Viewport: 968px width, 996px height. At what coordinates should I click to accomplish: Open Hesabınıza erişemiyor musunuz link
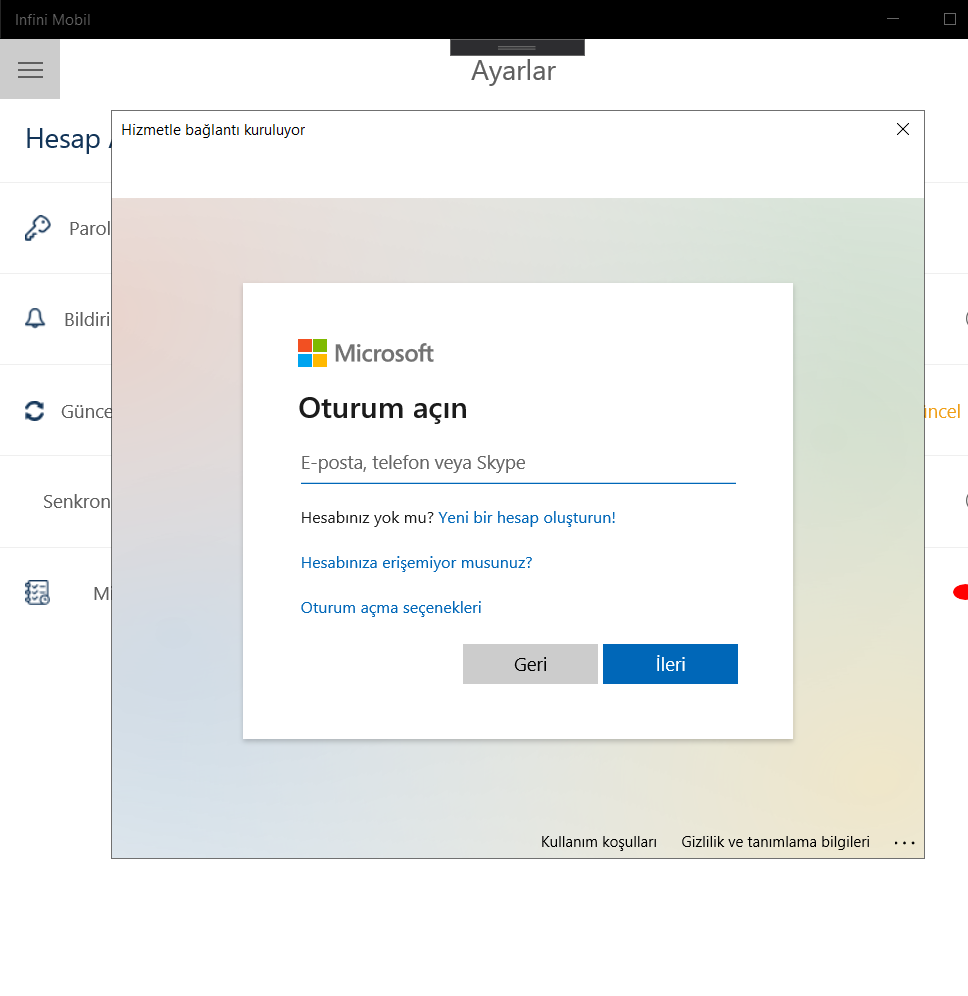[416, 563]
